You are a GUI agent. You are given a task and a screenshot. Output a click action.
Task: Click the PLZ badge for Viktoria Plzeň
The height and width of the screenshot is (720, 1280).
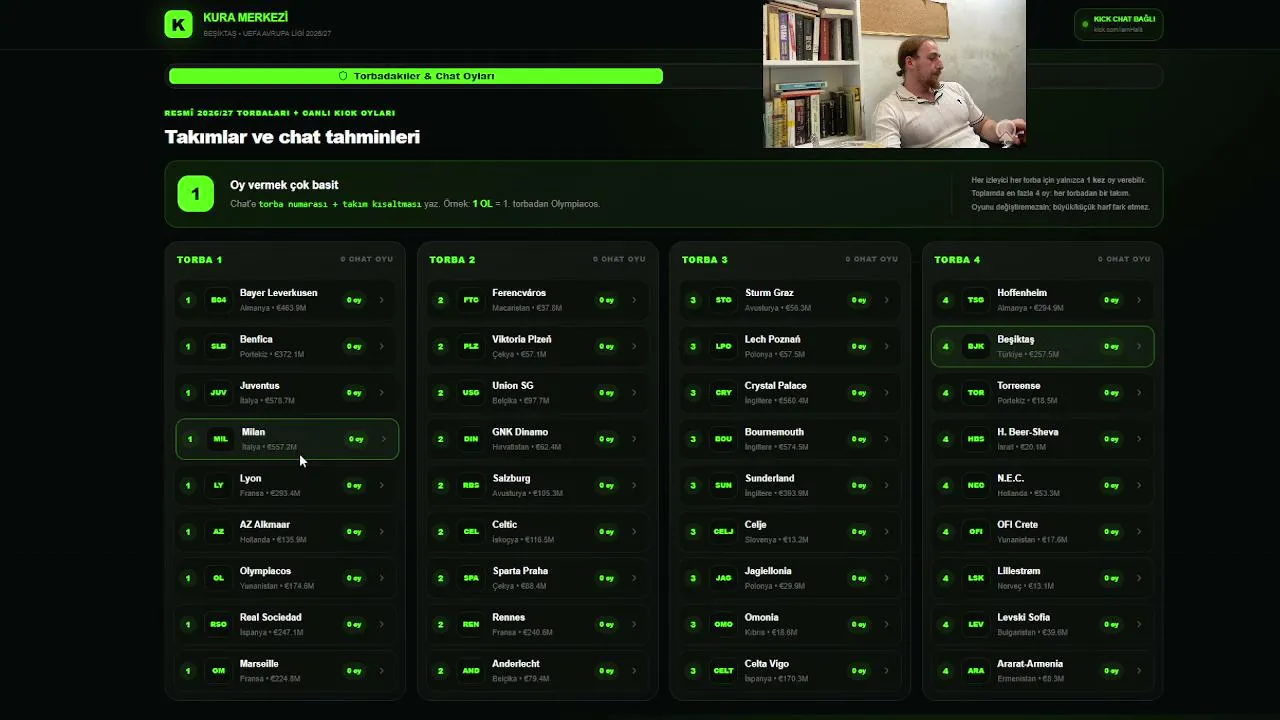(x=471, y=346)
